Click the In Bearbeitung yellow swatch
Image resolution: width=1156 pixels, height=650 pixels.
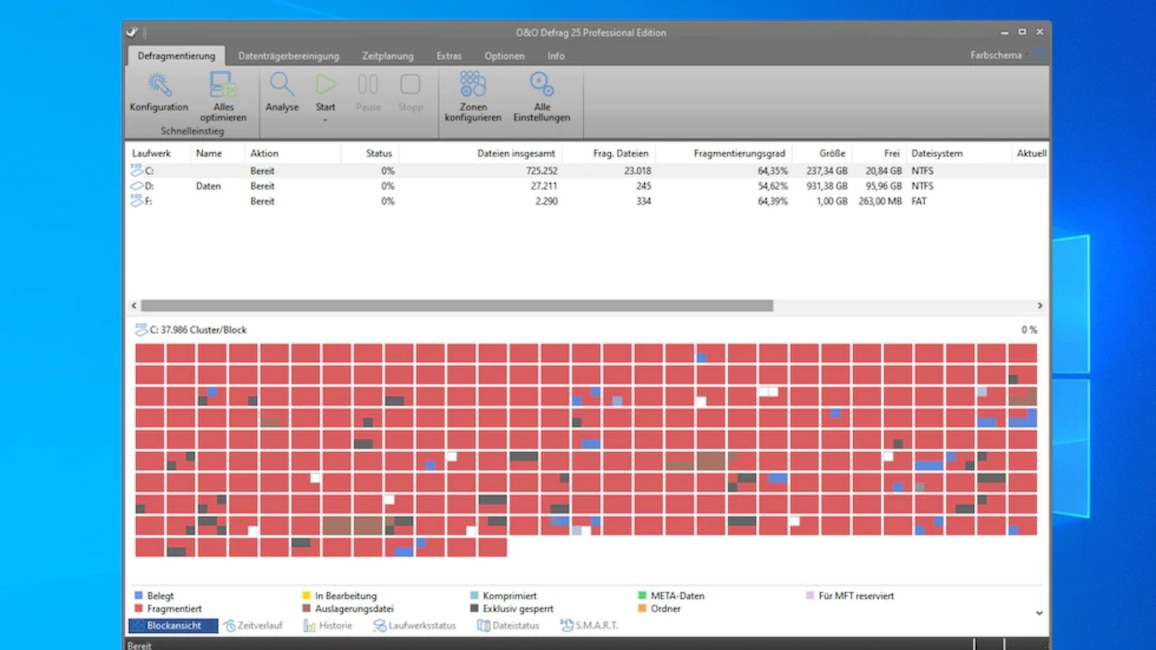307,595
